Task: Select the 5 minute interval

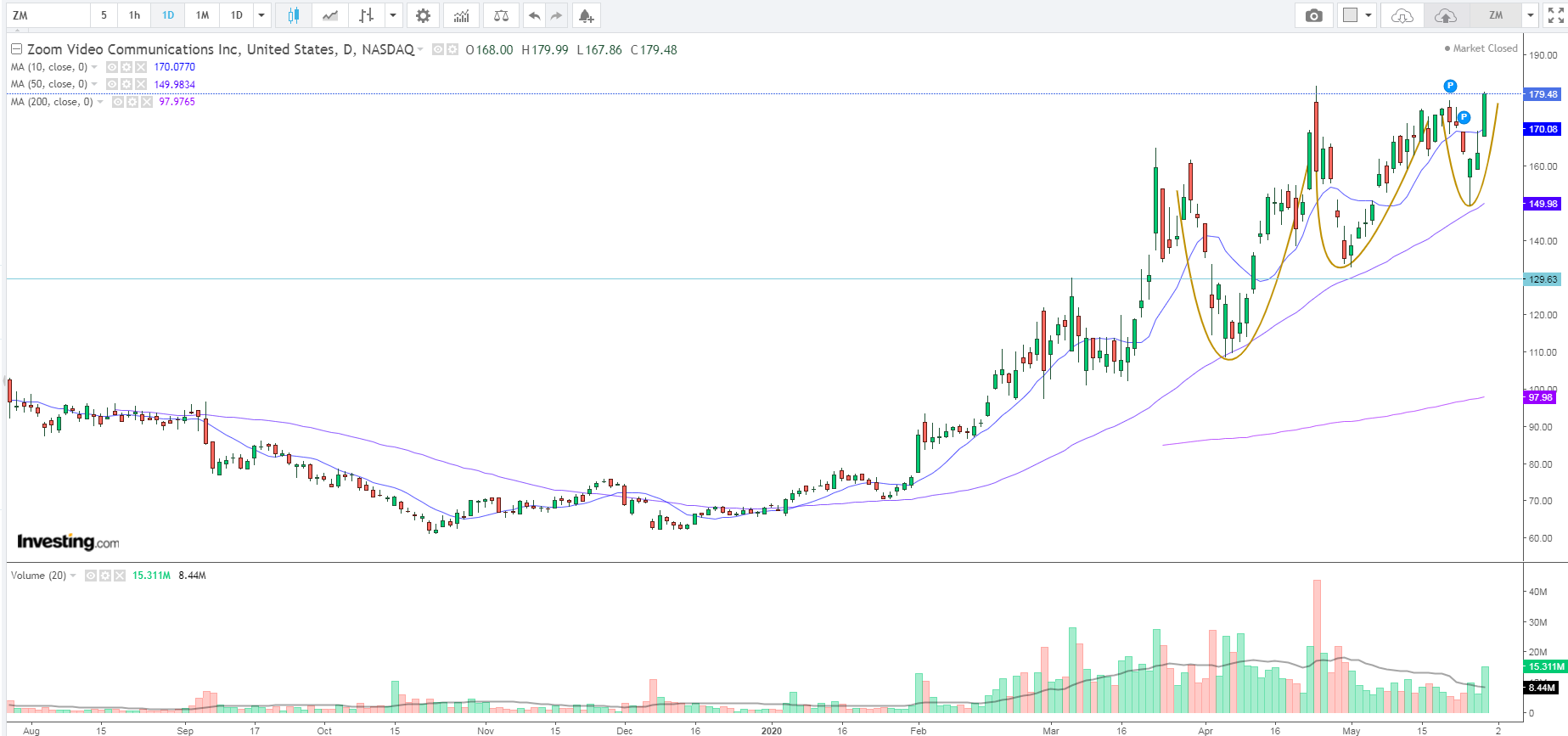Action: pyautogui.click(x=104, y=15)
